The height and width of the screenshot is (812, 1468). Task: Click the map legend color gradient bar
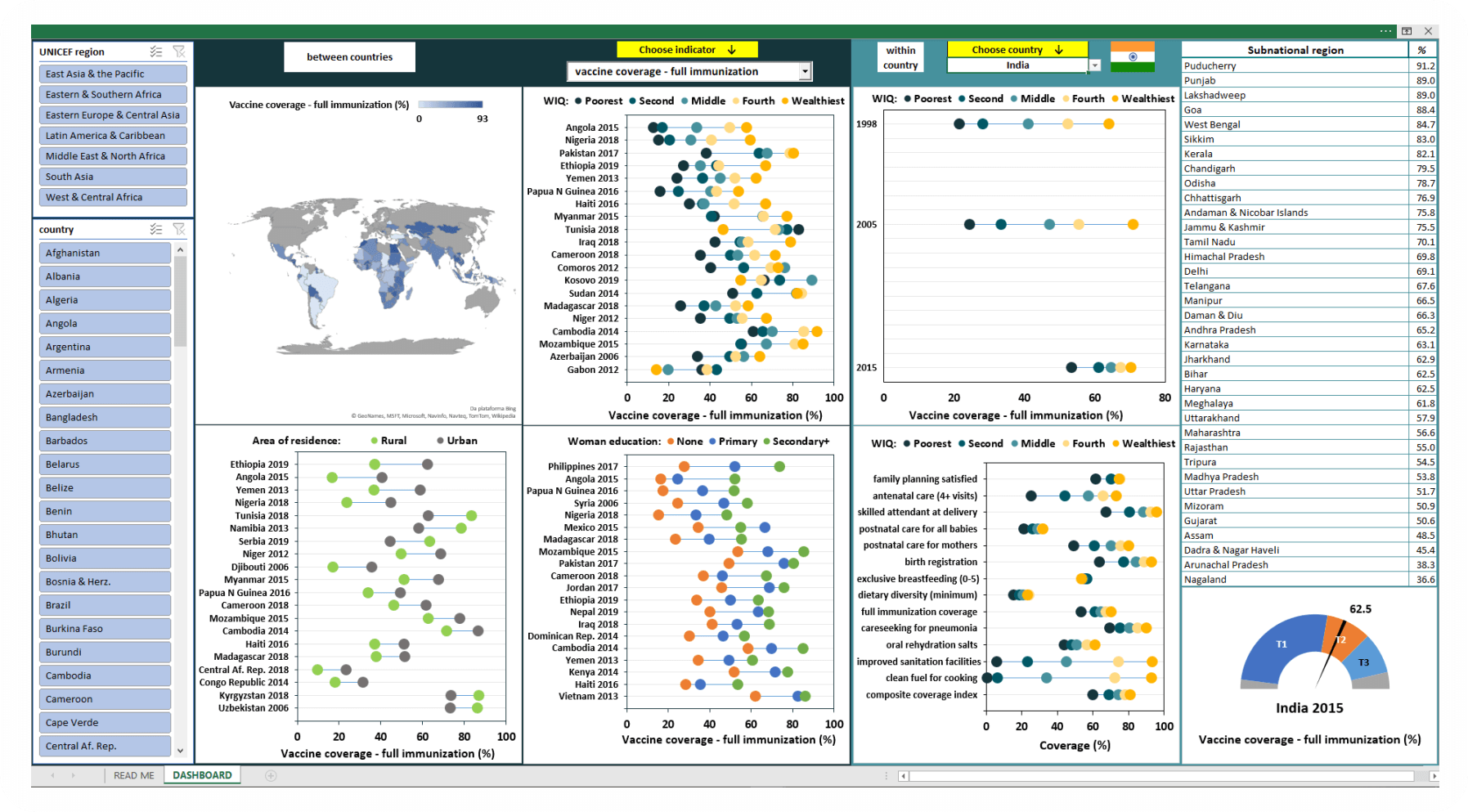[450, 105]
